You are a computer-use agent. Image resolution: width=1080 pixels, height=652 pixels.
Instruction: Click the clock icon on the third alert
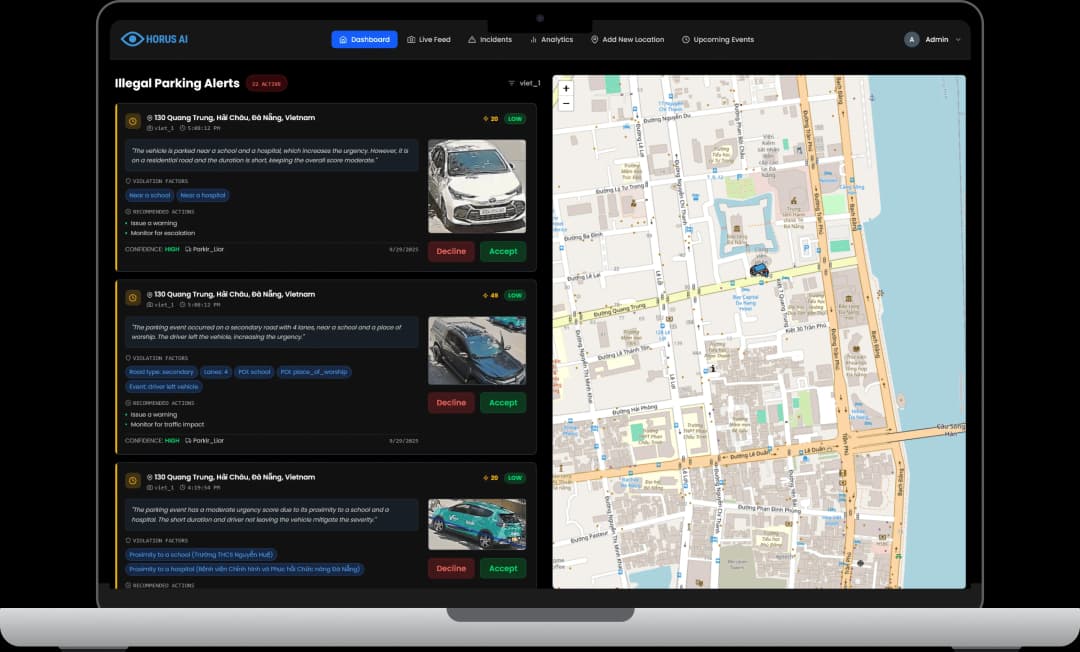(x=133, y=481)
